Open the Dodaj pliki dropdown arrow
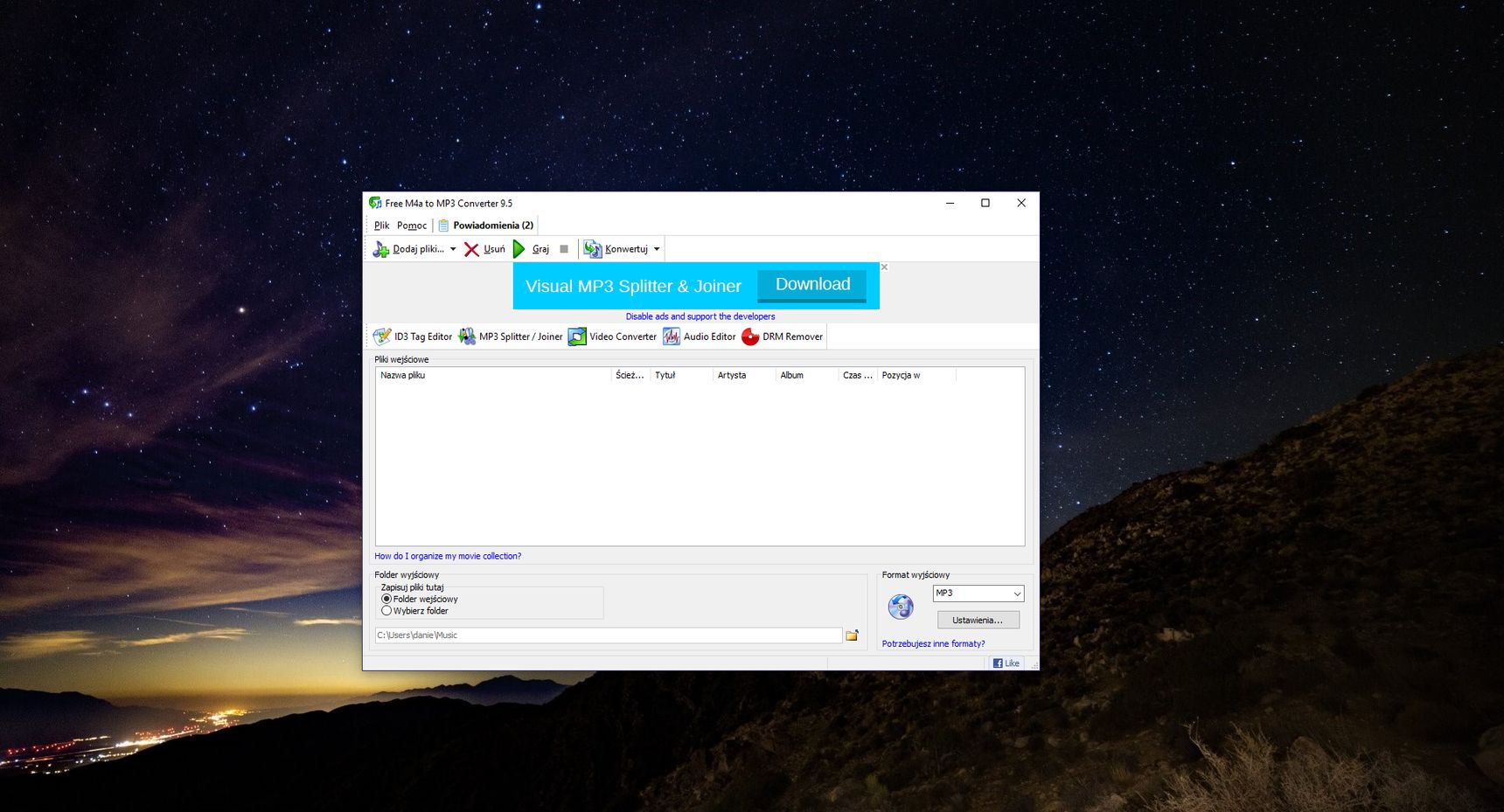Screen dimensions: 1504x812 coord(453,249)
